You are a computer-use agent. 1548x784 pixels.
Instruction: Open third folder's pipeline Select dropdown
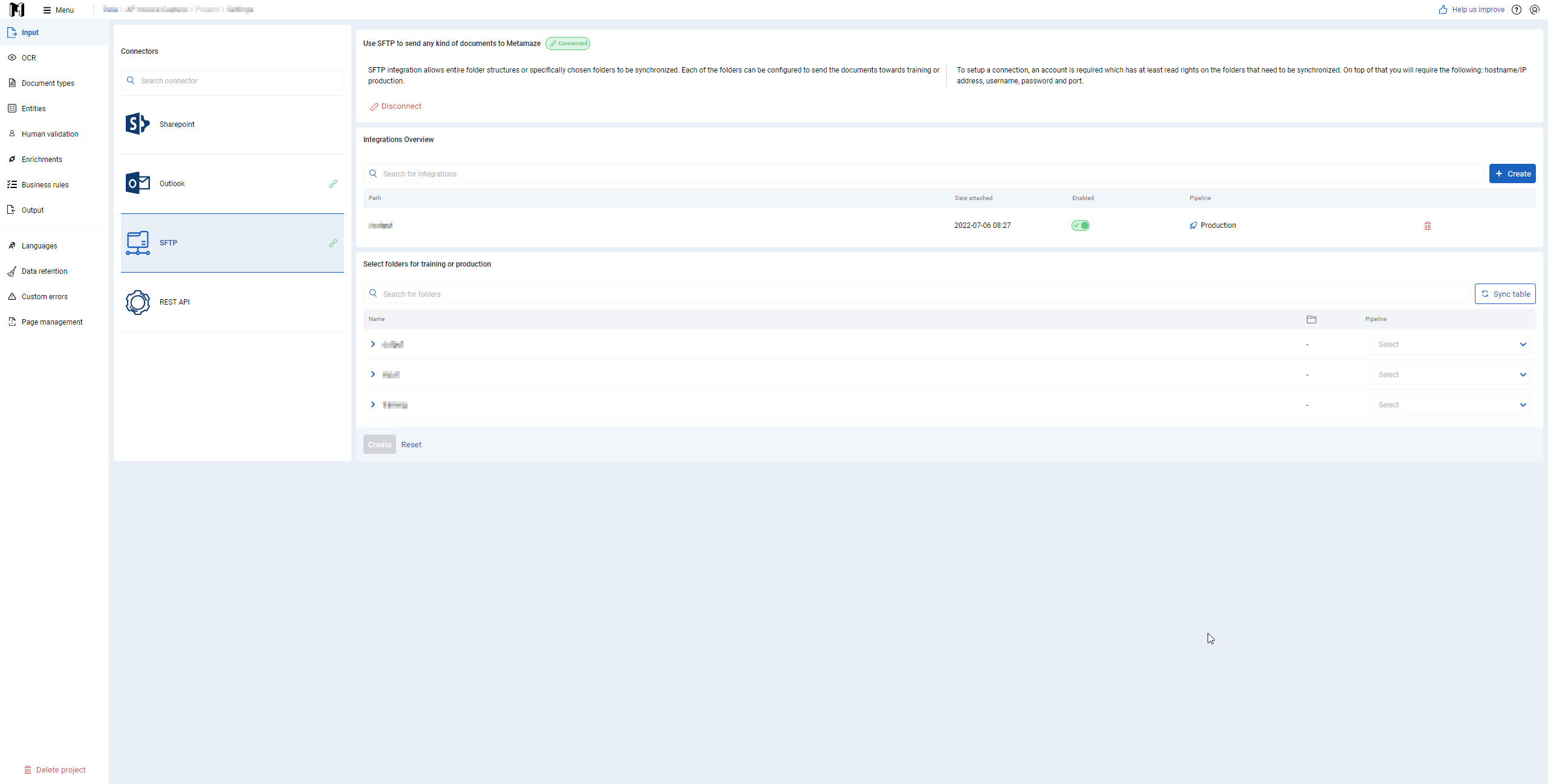[x=1450, y=405]
